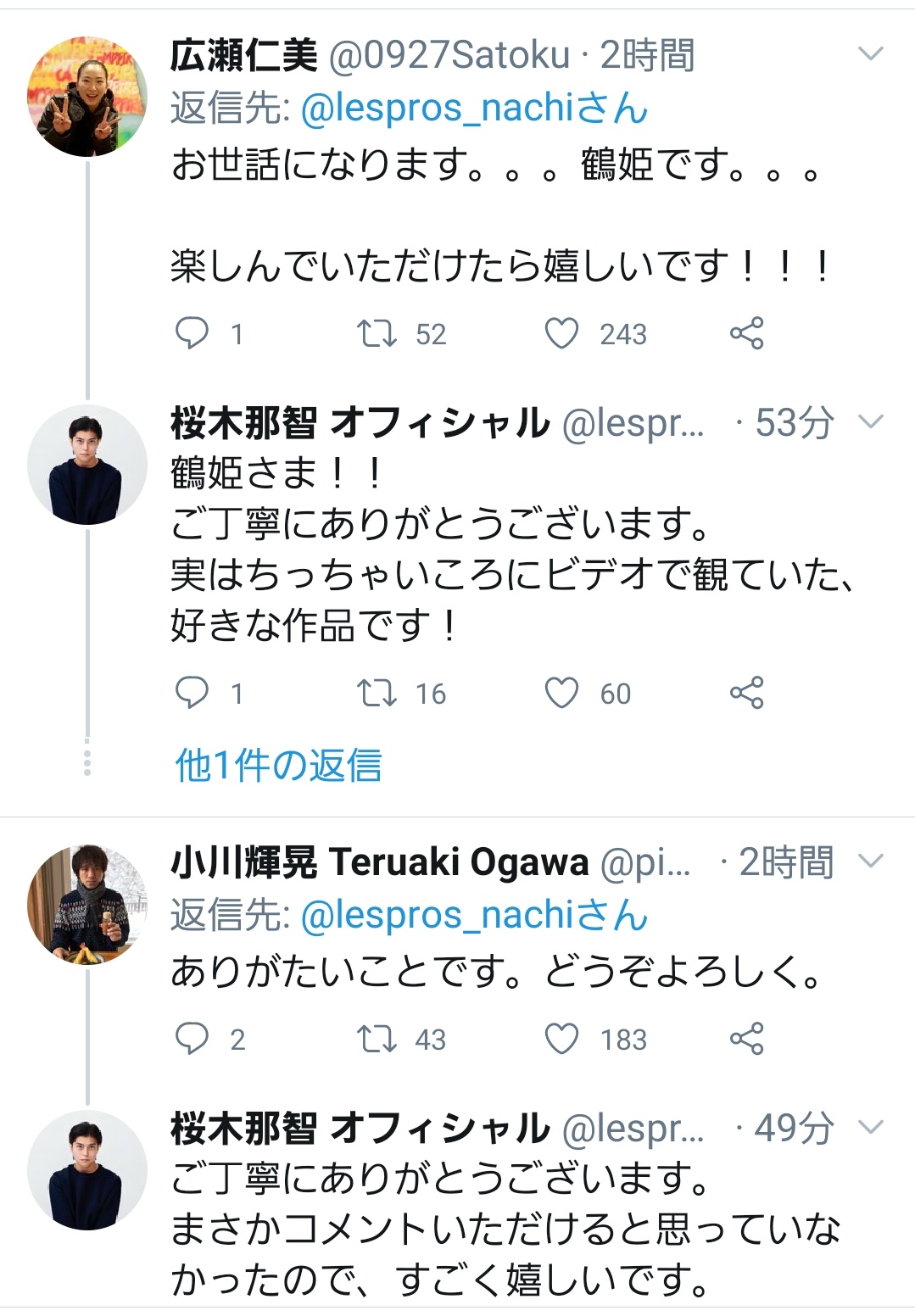
Task: Open 小川輝晃 Teruaki Ogawa's avatar
Action: click(x=87, y=904)
